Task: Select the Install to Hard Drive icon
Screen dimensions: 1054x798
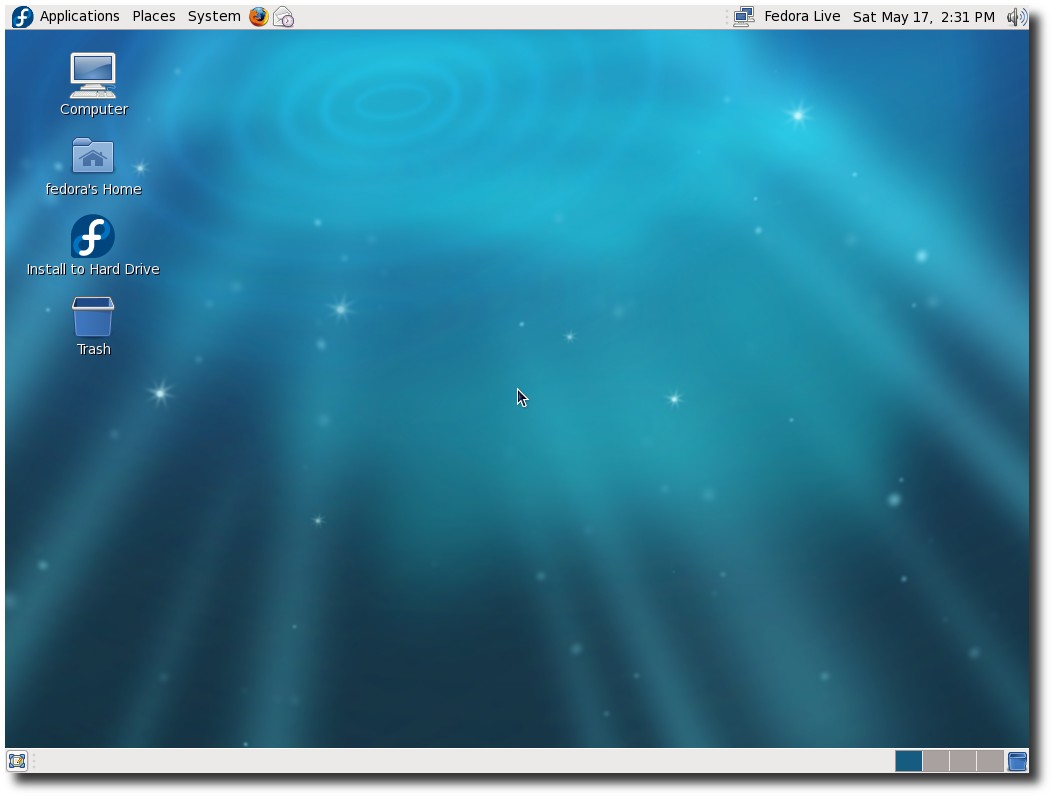Action: tap(93, 246)
